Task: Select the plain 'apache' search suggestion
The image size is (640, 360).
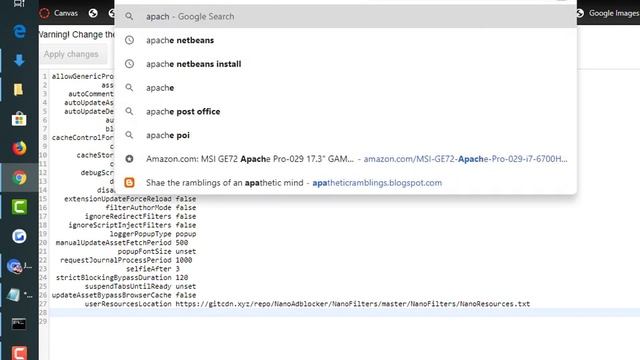Action: point(346,87)
